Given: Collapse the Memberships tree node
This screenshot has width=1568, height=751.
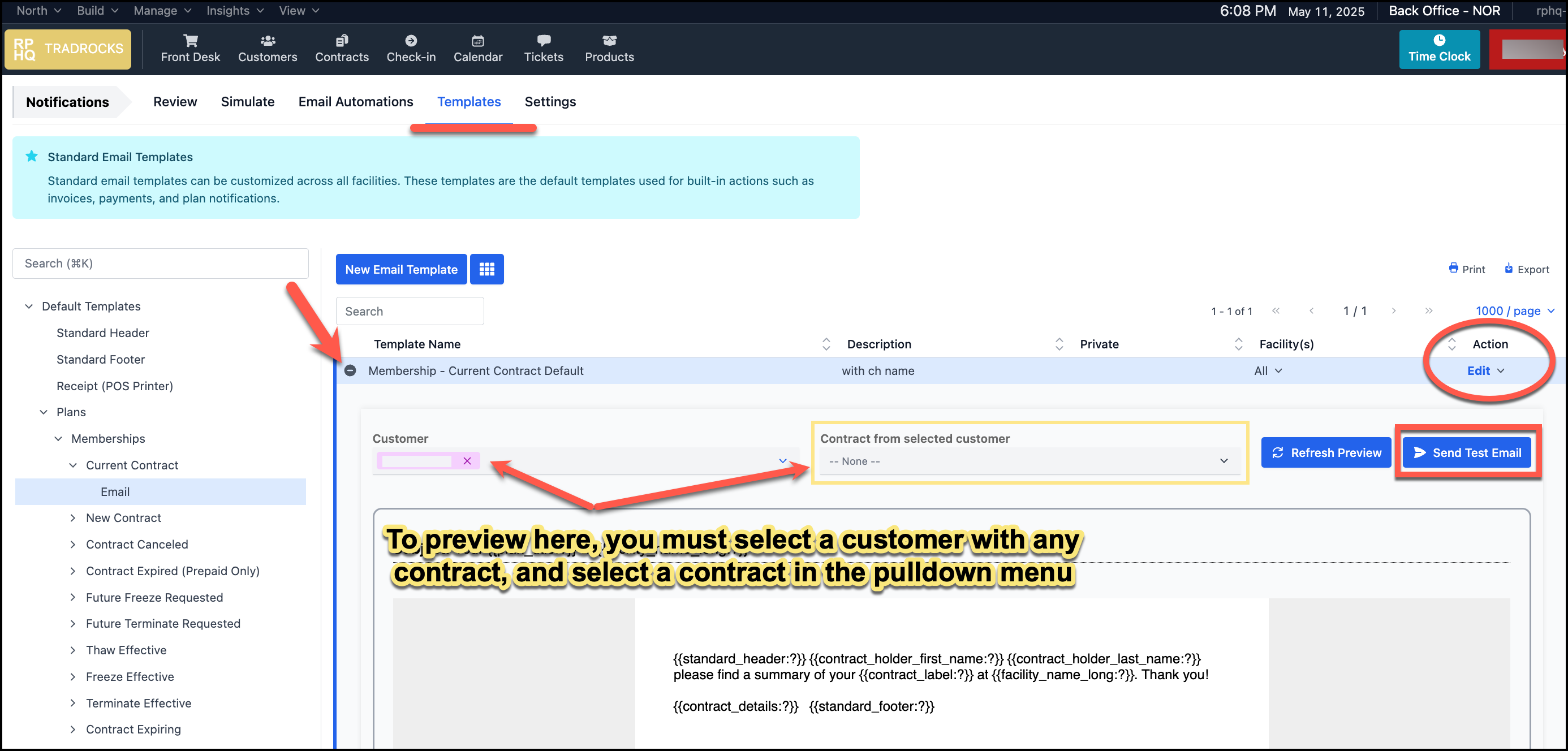Looking at the screenshot, I should coord(58,439).
